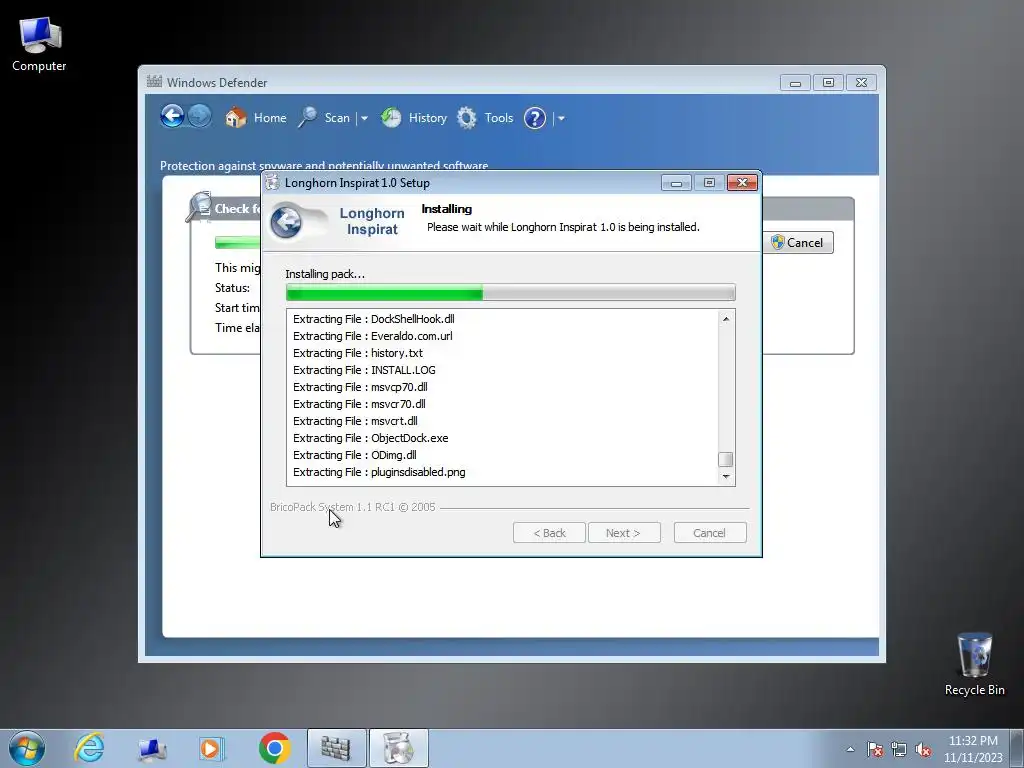Click the Setup window title bar icon
1024x768 pixels.
(272, 182)
